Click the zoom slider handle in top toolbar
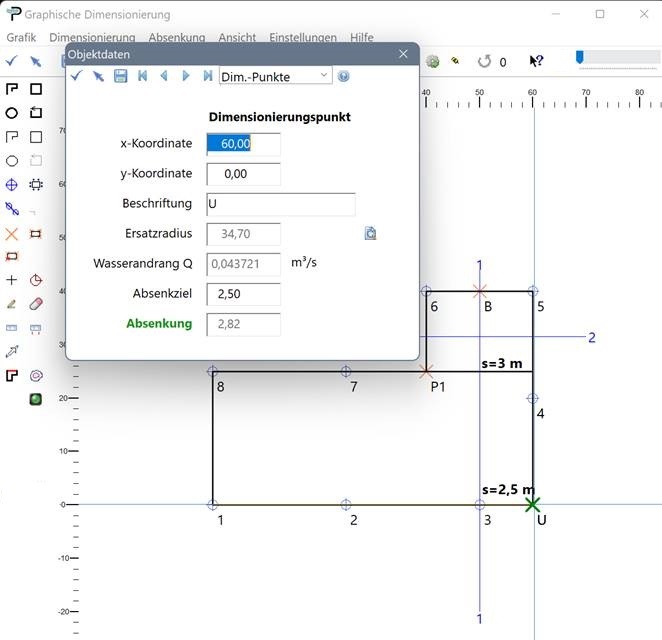Viewport: 662px width, 640px height. coord(580,58)
